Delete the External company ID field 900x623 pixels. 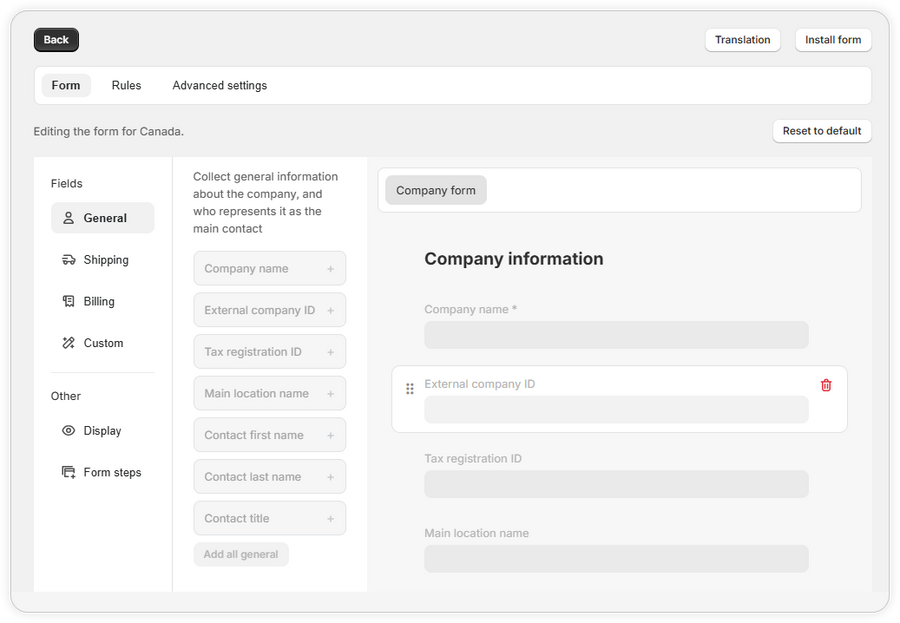click(826, 385)
